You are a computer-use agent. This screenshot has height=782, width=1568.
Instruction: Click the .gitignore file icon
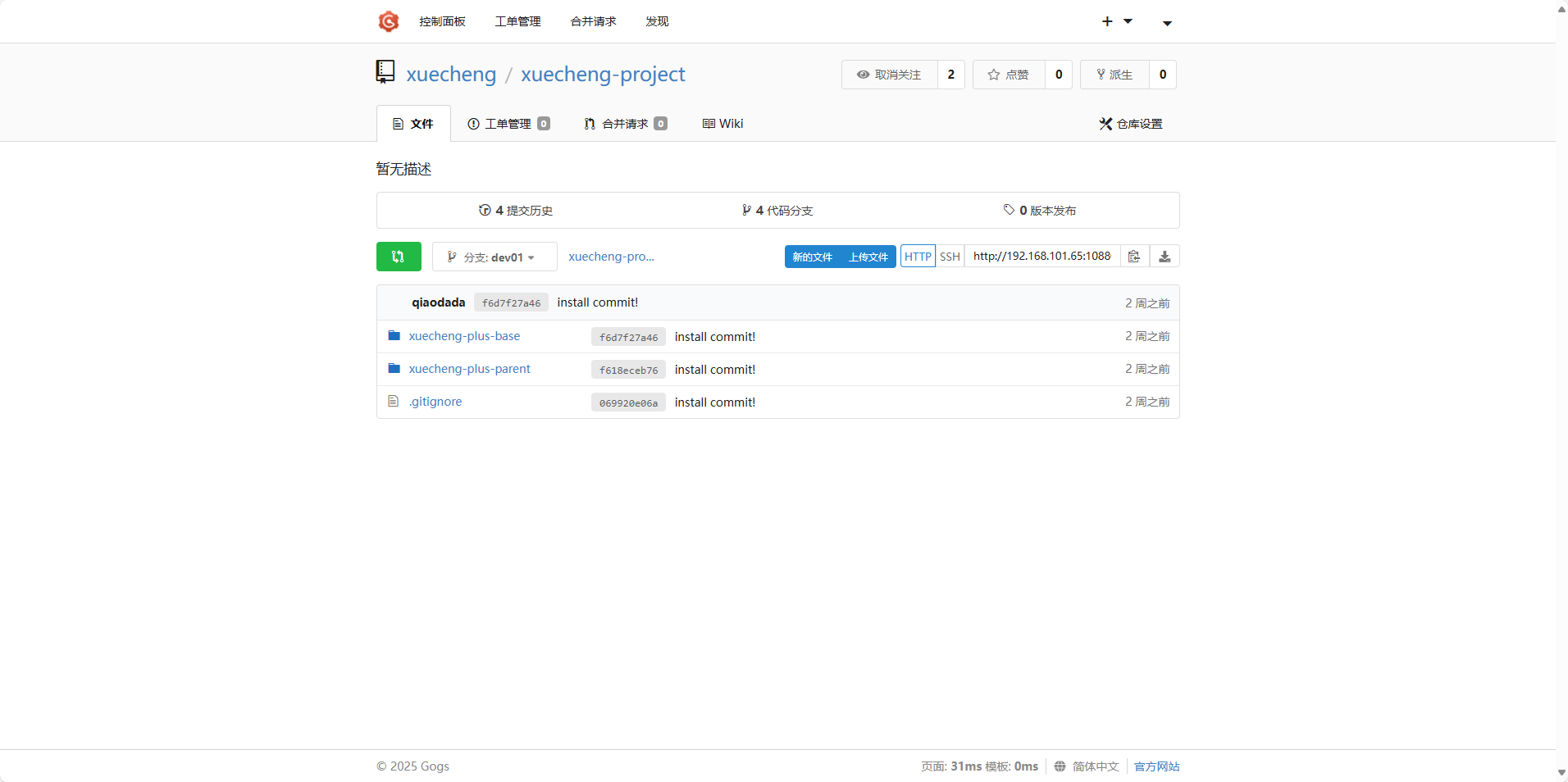[393, 401]
